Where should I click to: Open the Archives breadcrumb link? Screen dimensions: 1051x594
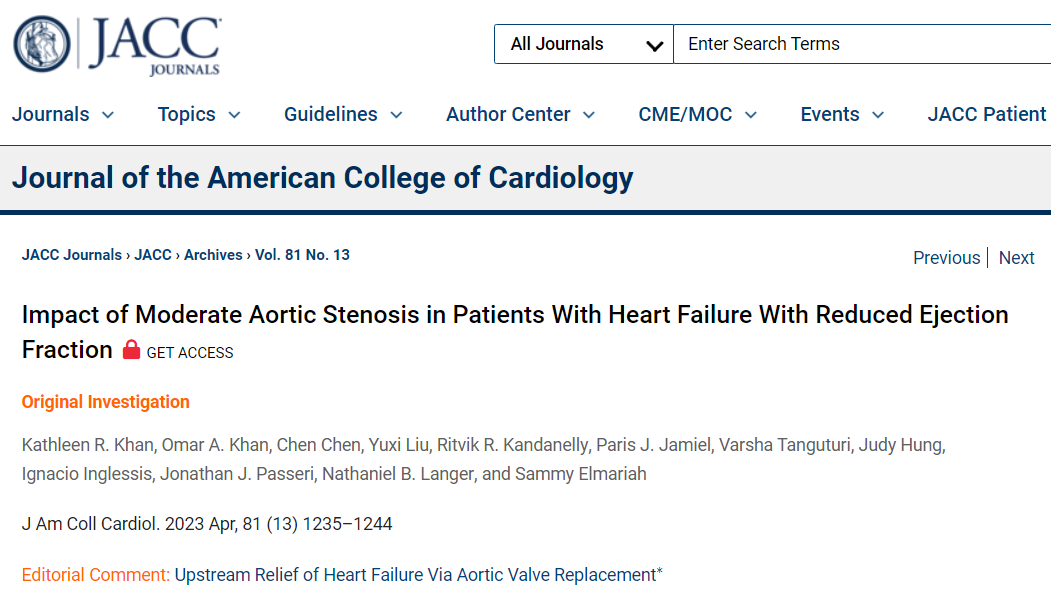(x=213, y=255)
